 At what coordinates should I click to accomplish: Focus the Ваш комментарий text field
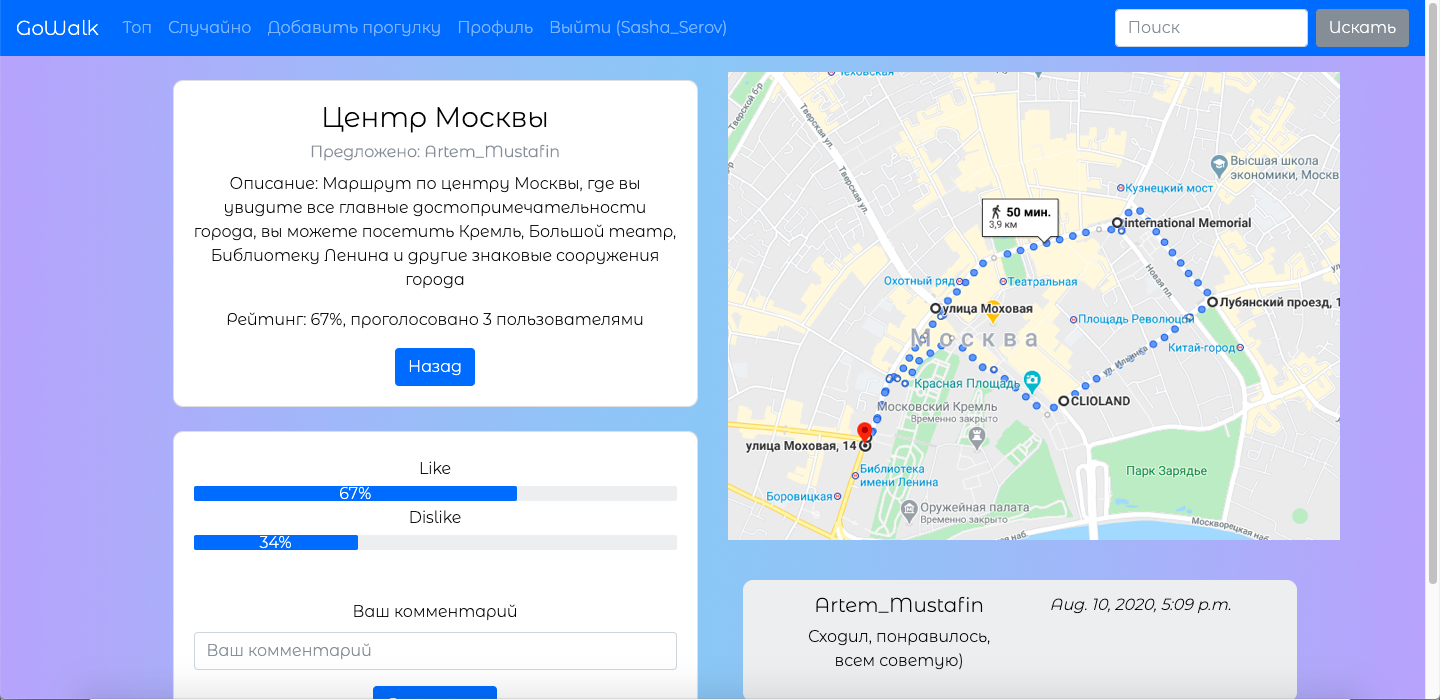[435, 651]
